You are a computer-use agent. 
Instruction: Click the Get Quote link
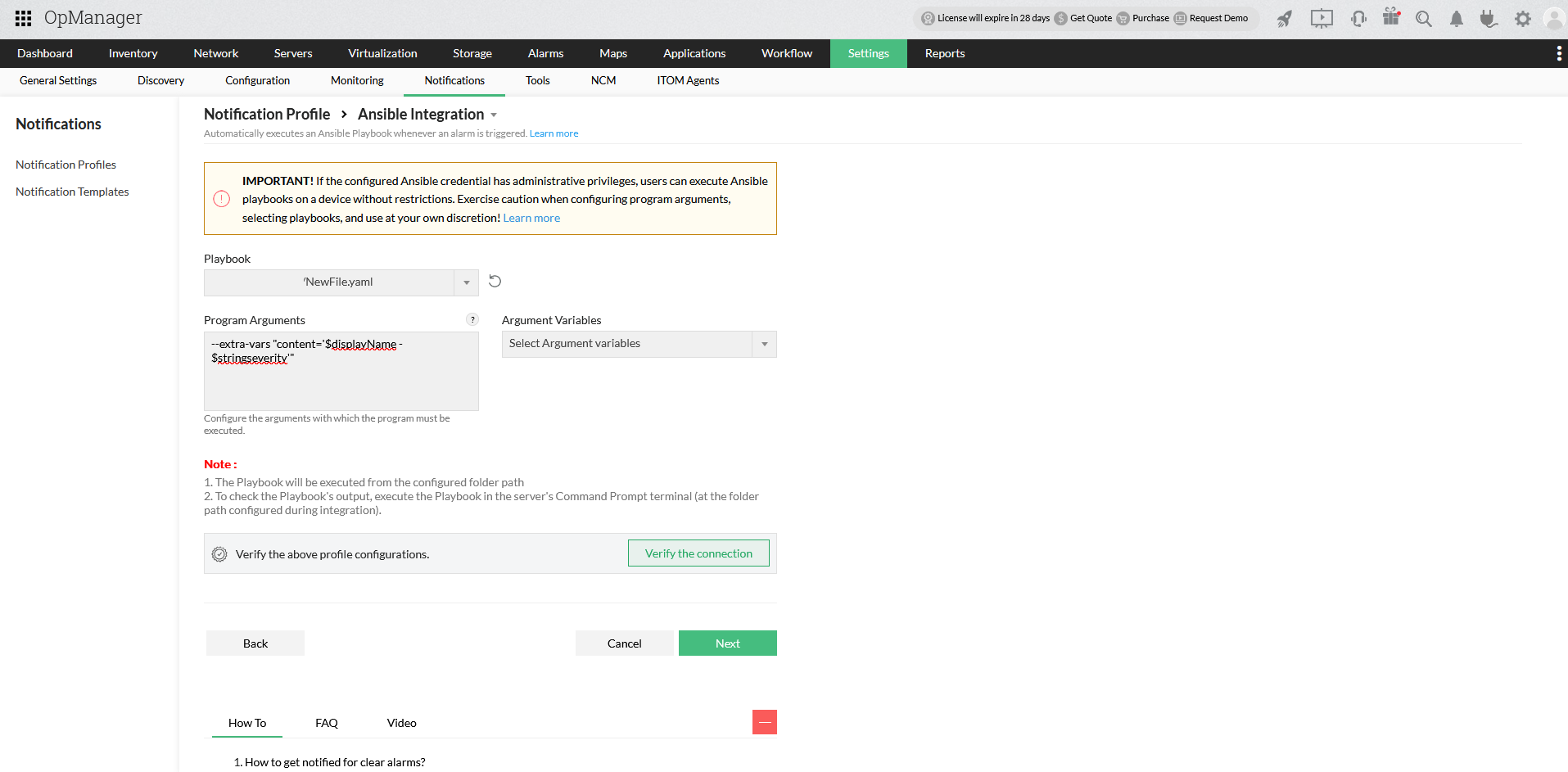(x=1091, y=18)
